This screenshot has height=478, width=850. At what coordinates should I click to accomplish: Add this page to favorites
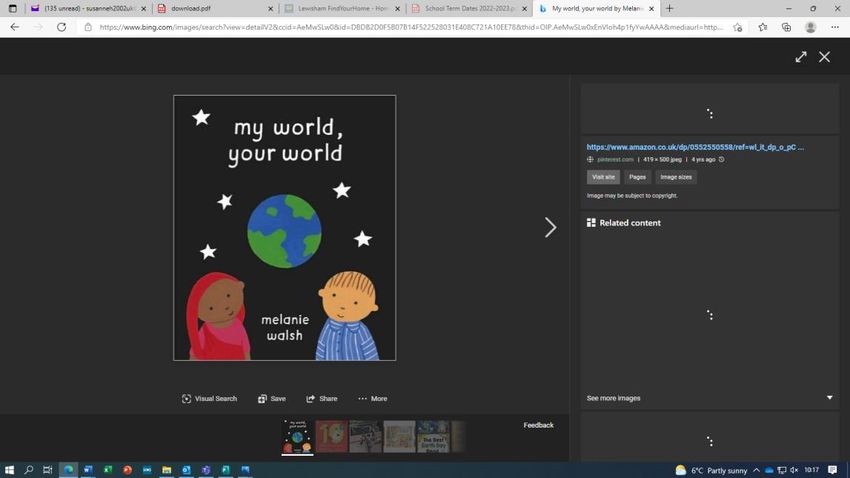click(x=737, y=27)
